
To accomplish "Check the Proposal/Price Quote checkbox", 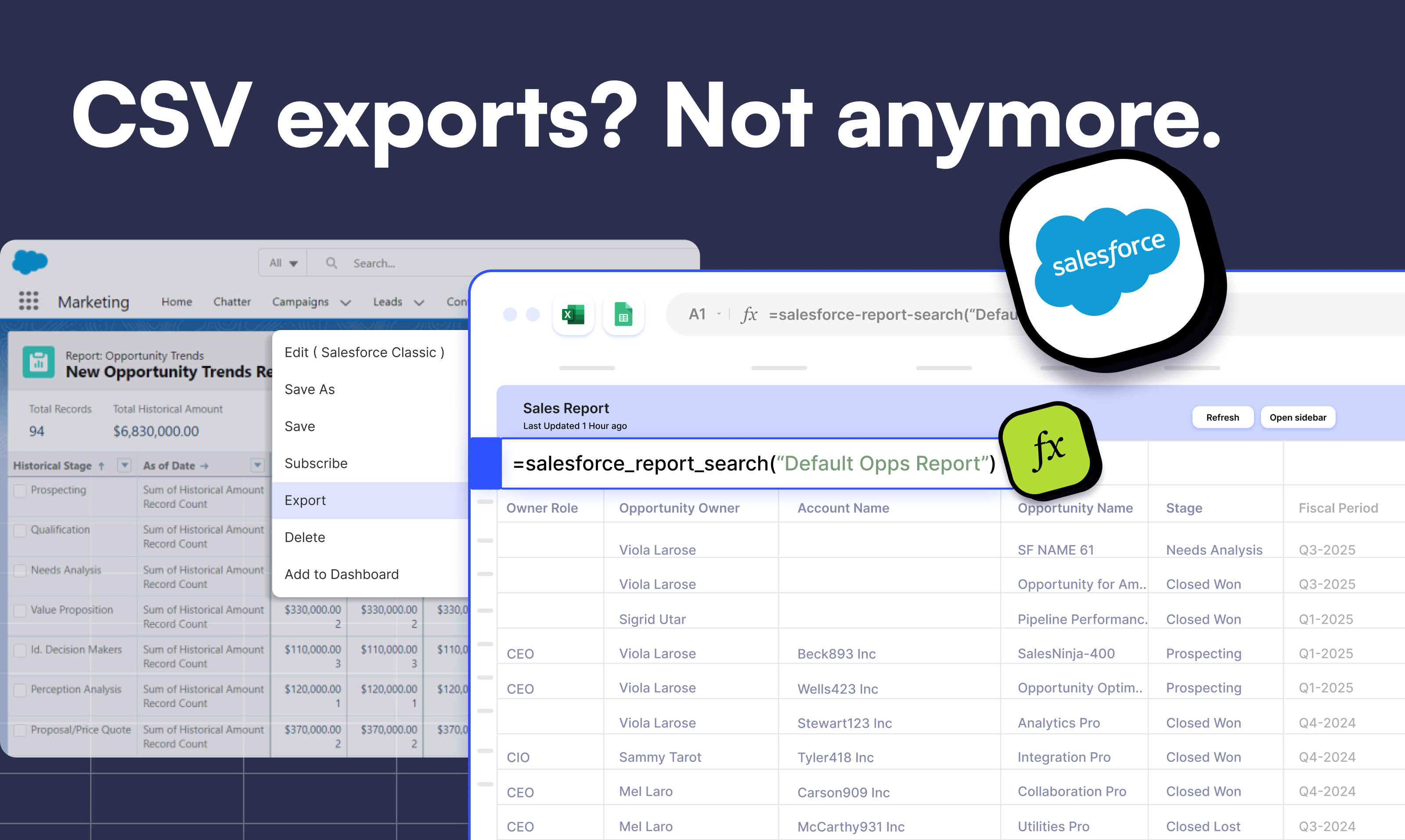I will 20,730.
